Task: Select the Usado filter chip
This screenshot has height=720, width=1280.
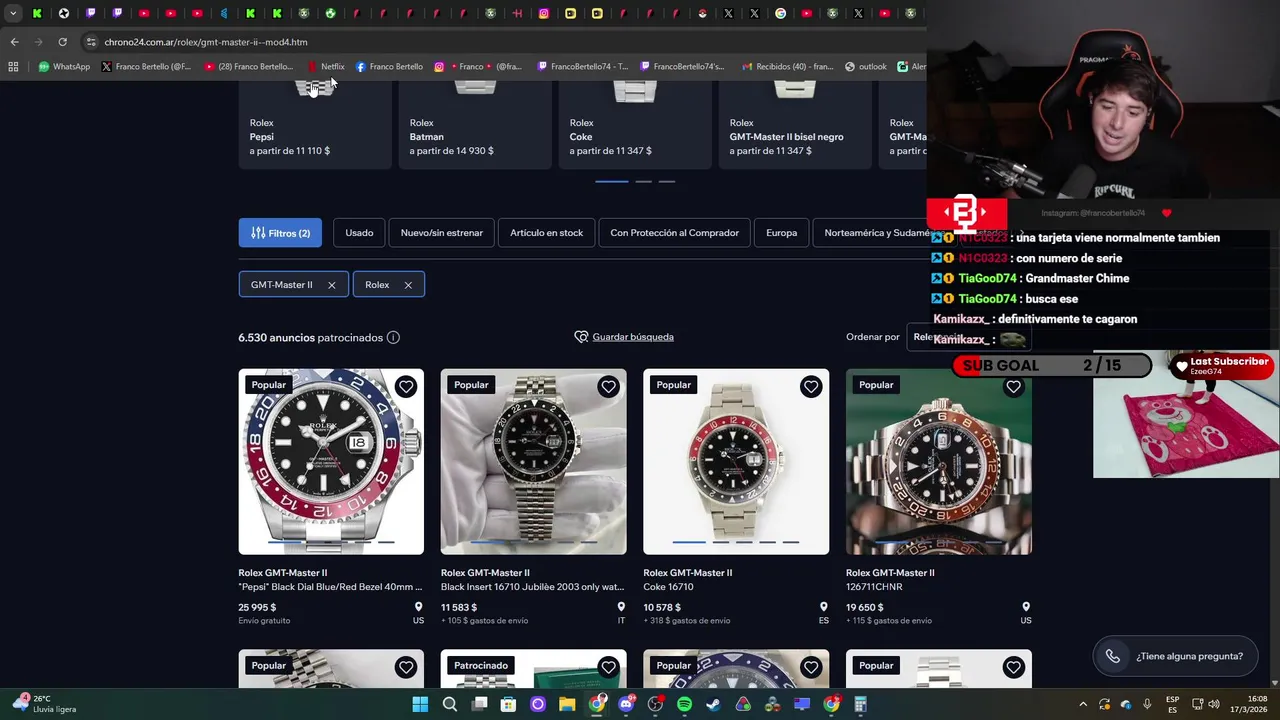Action: click(359, 233)
